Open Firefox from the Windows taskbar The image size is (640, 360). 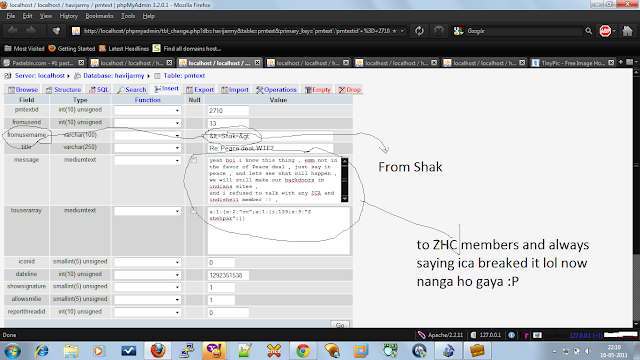click(x=158, y=351)
